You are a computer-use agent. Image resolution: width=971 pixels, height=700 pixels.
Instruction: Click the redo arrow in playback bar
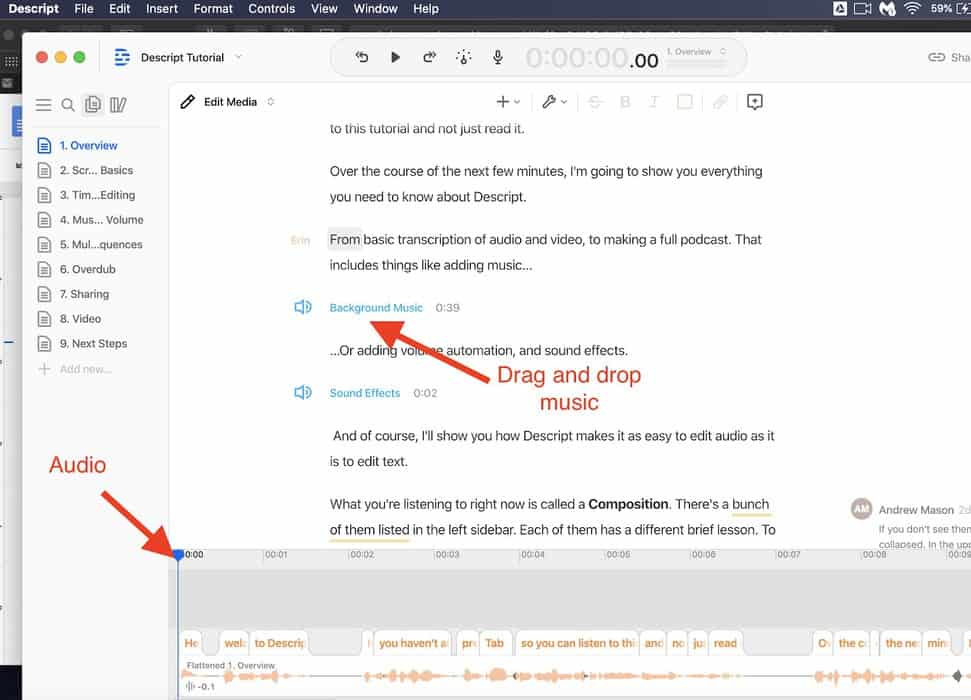429,58
